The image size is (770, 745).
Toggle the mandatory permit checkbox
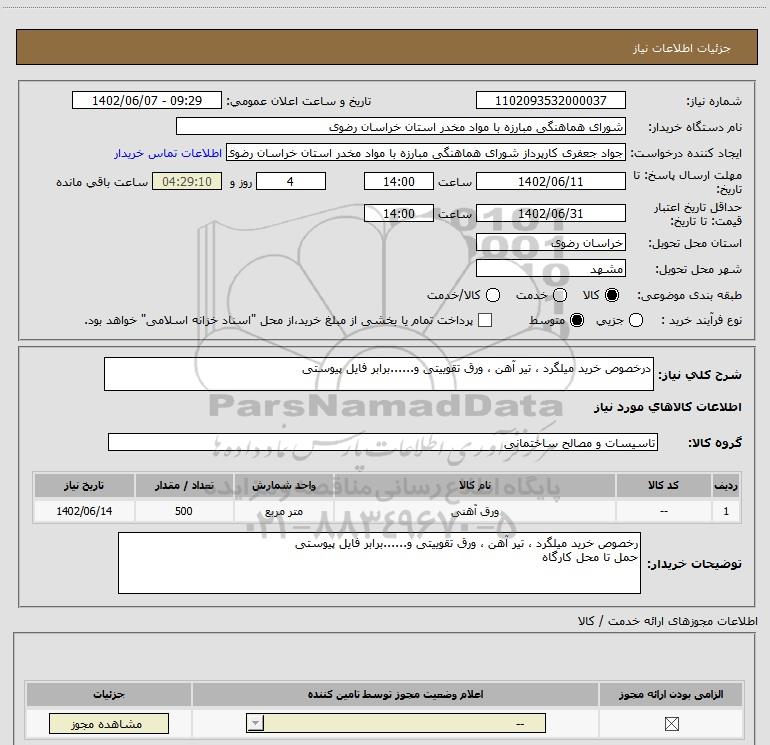671,723
